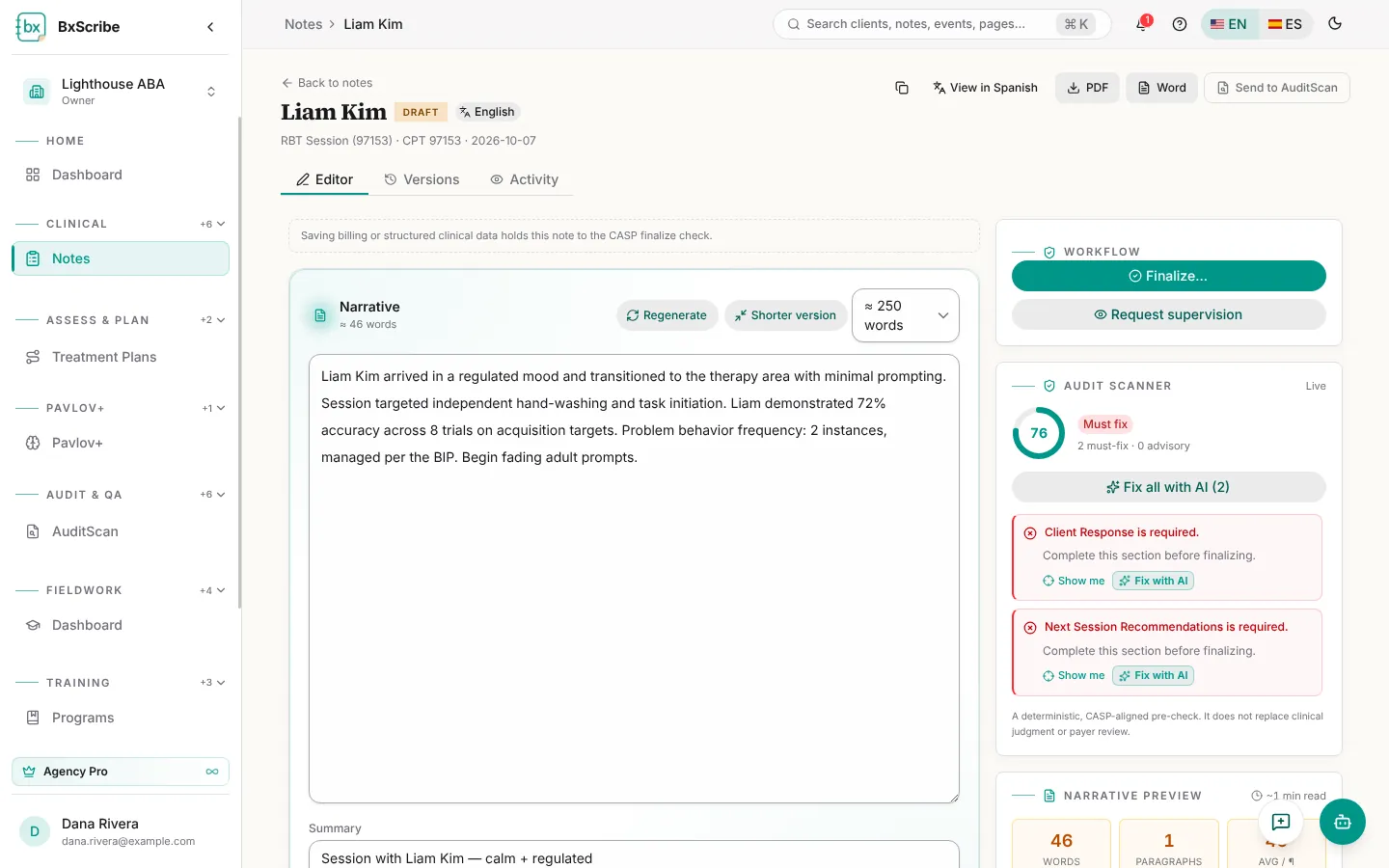Fix Next Session Recommendations with AI
The width and height of the screenshot is (1389, 868).
click(x=1154, y=675)
